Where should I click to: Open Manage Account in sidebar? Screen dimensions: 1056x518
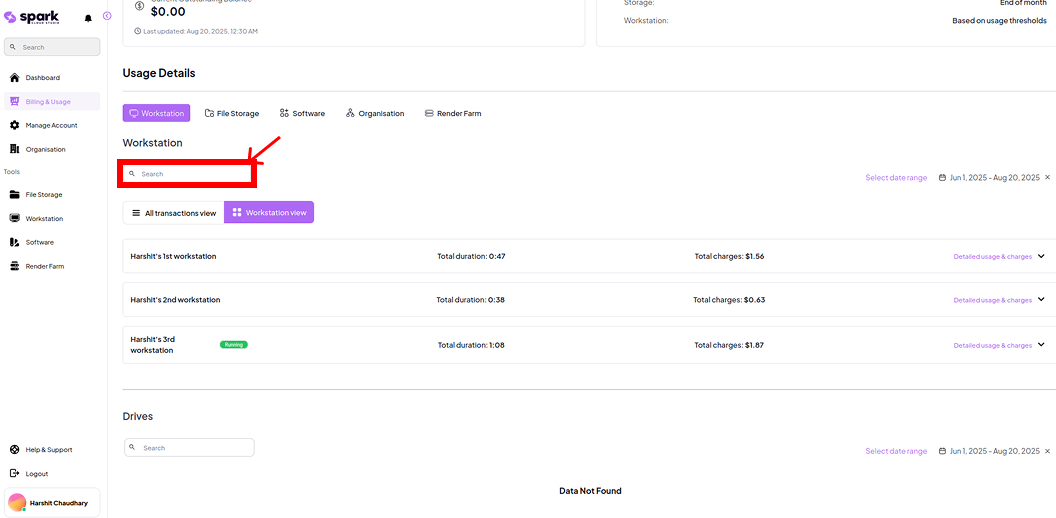coord(51,126)
